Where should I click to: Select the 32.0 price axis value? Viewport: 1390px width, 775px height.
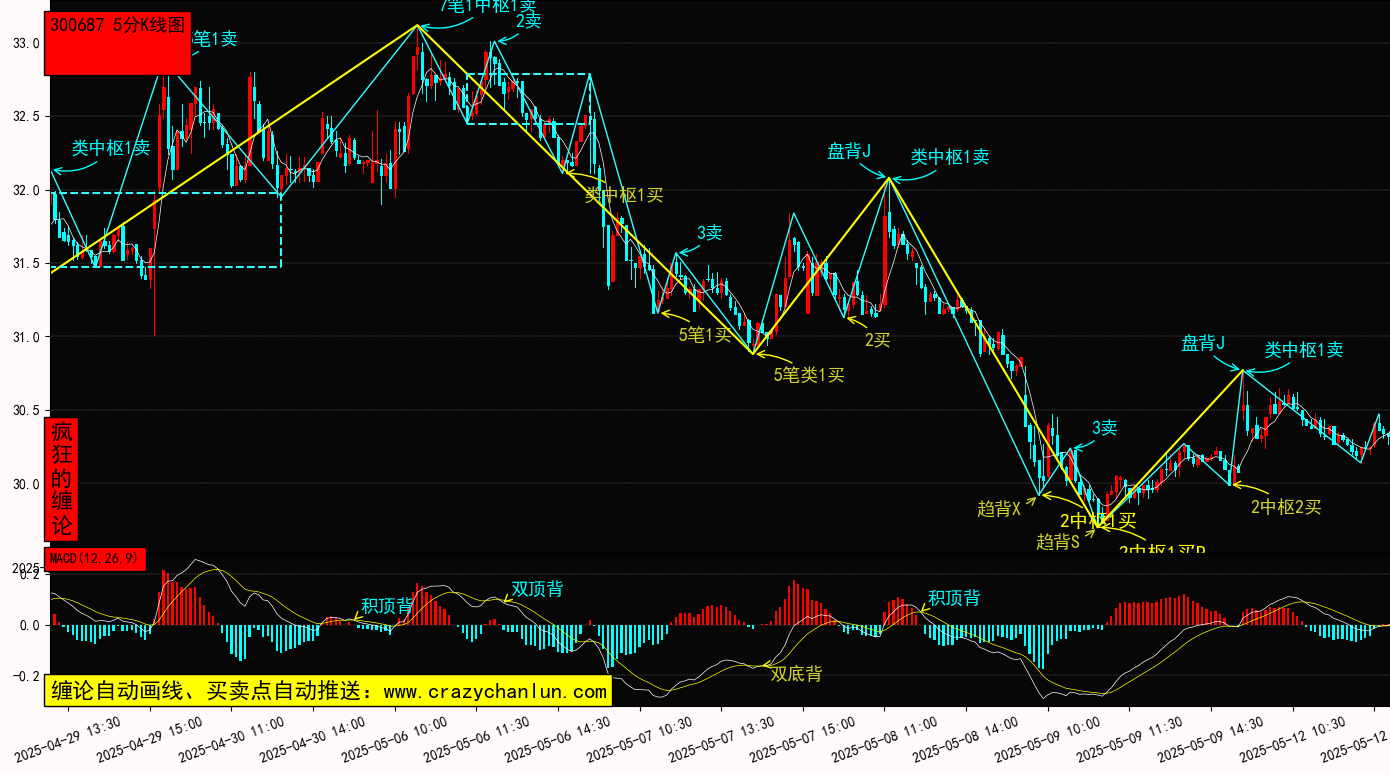[x=26, y=190]
